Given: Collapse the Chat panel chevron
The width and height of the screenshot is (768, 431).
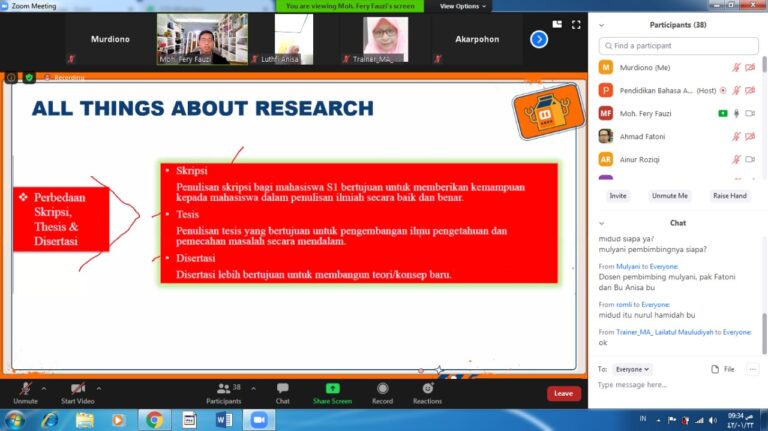Looking at the screenshot, I should pos(601,223).
